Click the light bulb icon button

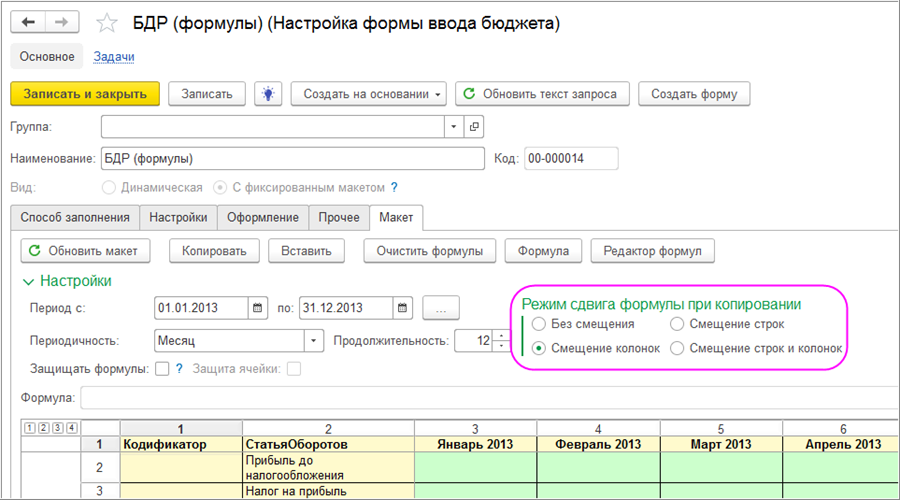(267, 94)
